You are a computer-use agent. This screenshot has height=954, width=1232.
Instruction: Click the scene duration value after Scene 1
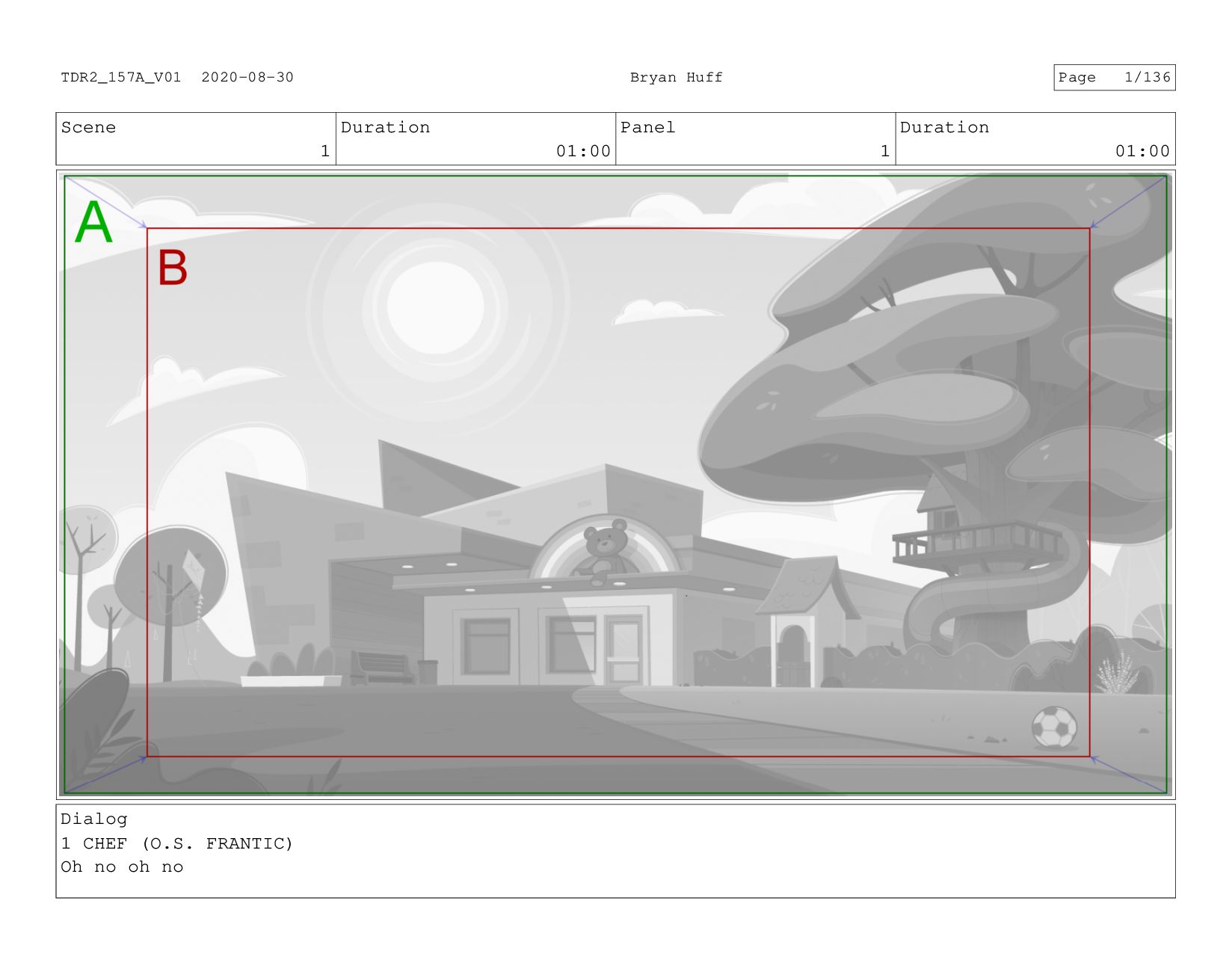point(583,151)
